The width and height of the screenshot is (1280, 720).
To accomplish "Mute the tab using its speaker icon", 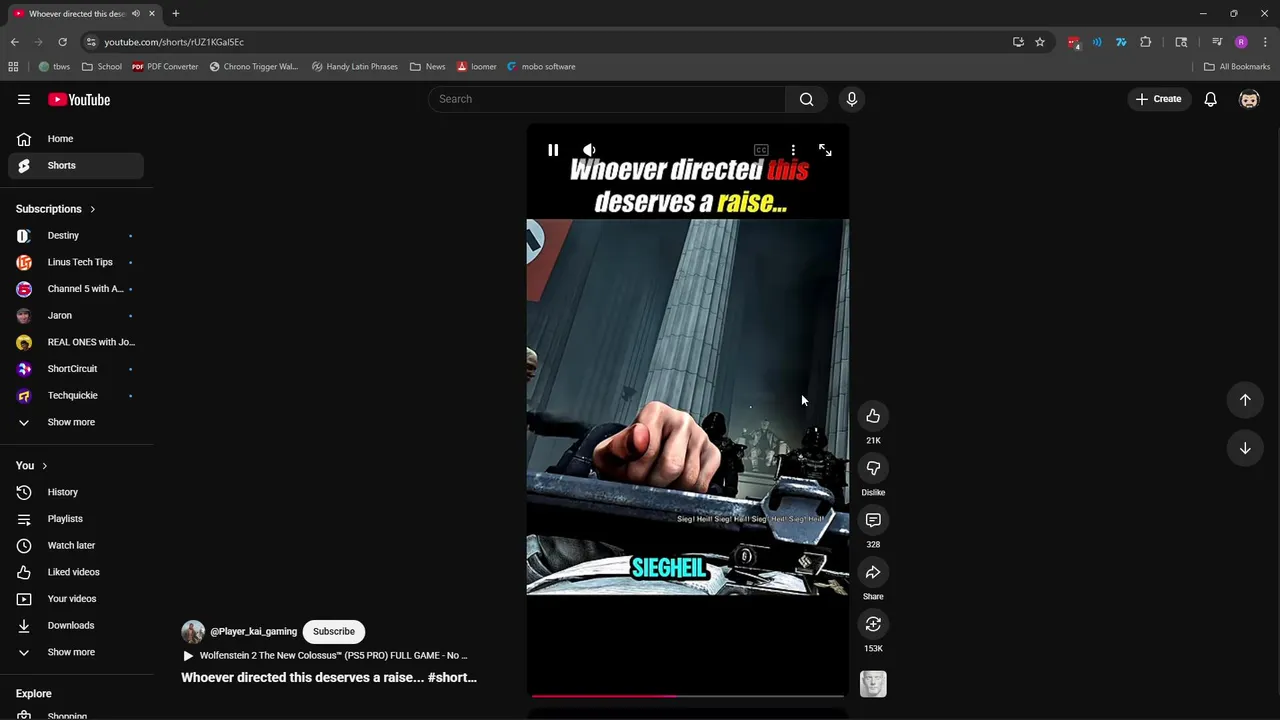I will coord(135,14).
